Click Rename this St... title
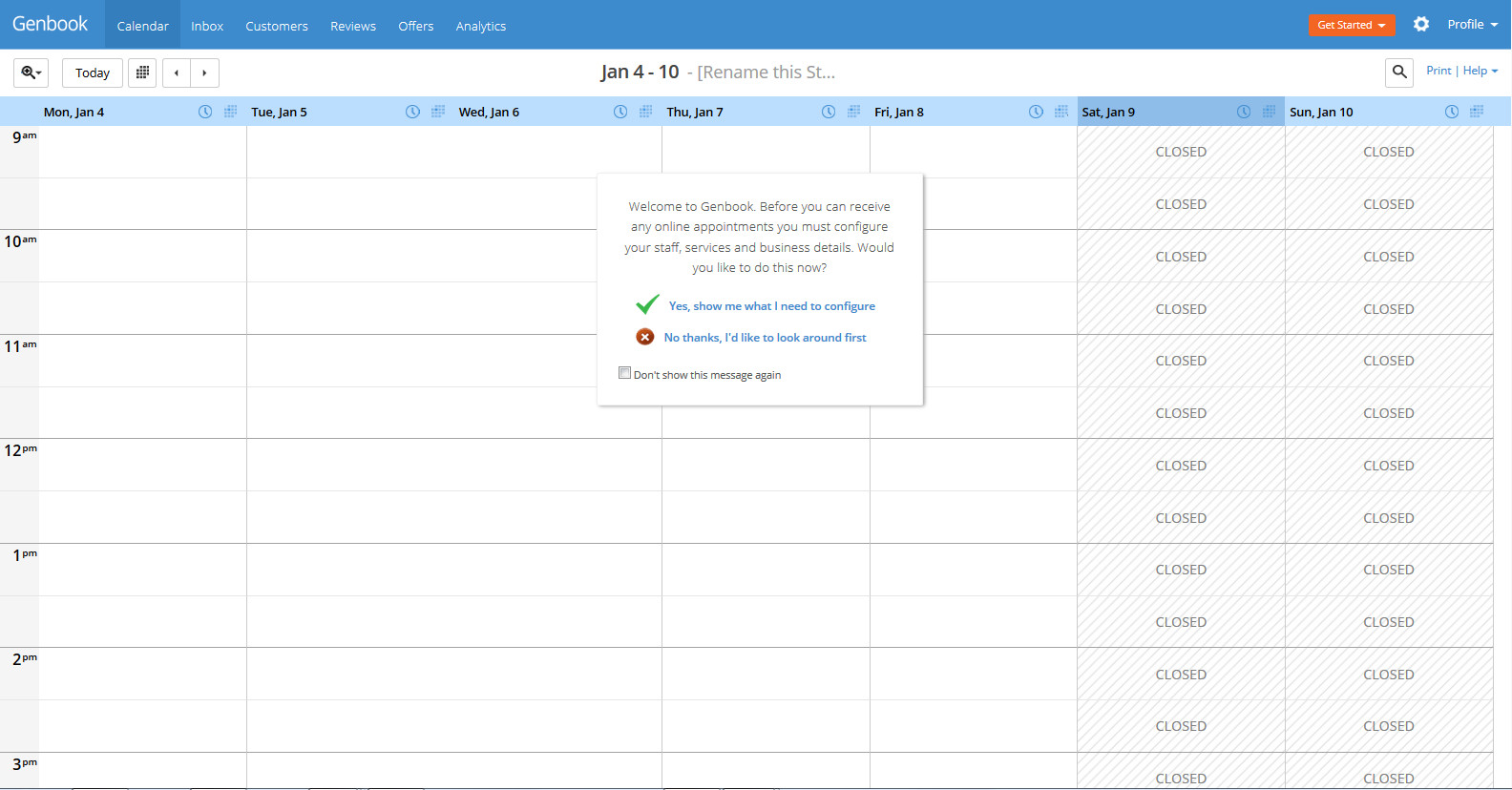This screenshot has width=1512, height=790. pyautogui.click(x=766, y=73)
